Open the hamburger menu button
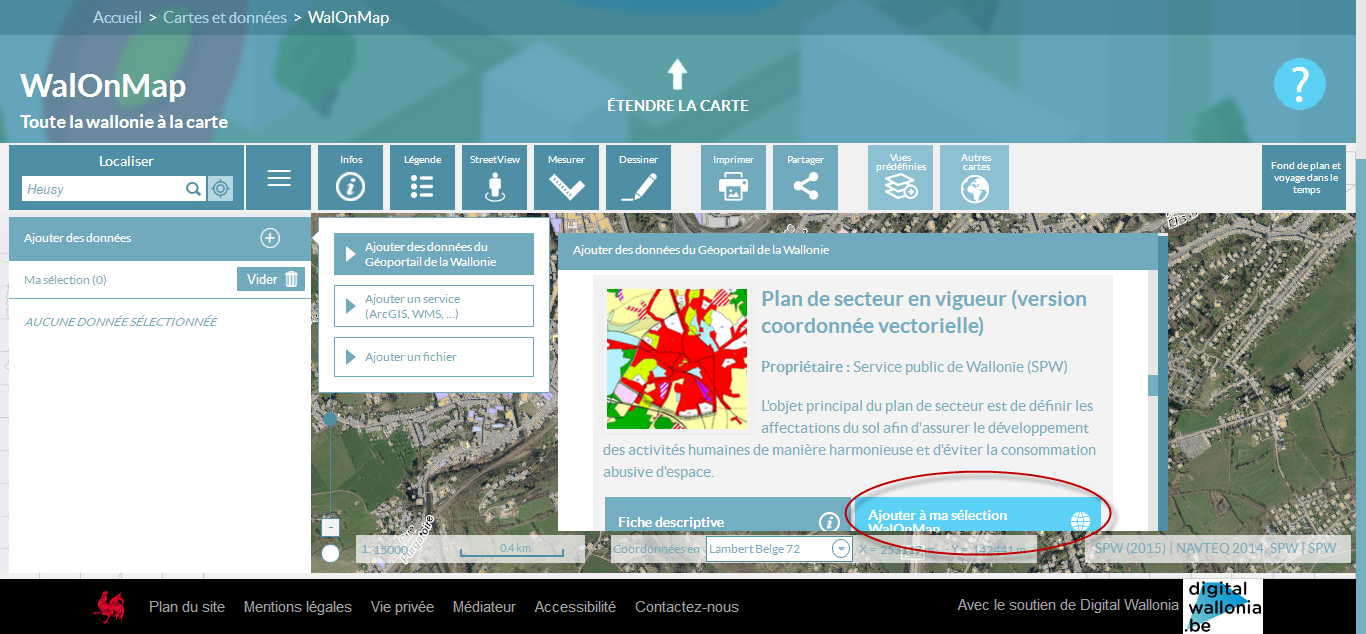Image resolution: width=1366 pixels, height=634 pixels. tap(279, 178)
